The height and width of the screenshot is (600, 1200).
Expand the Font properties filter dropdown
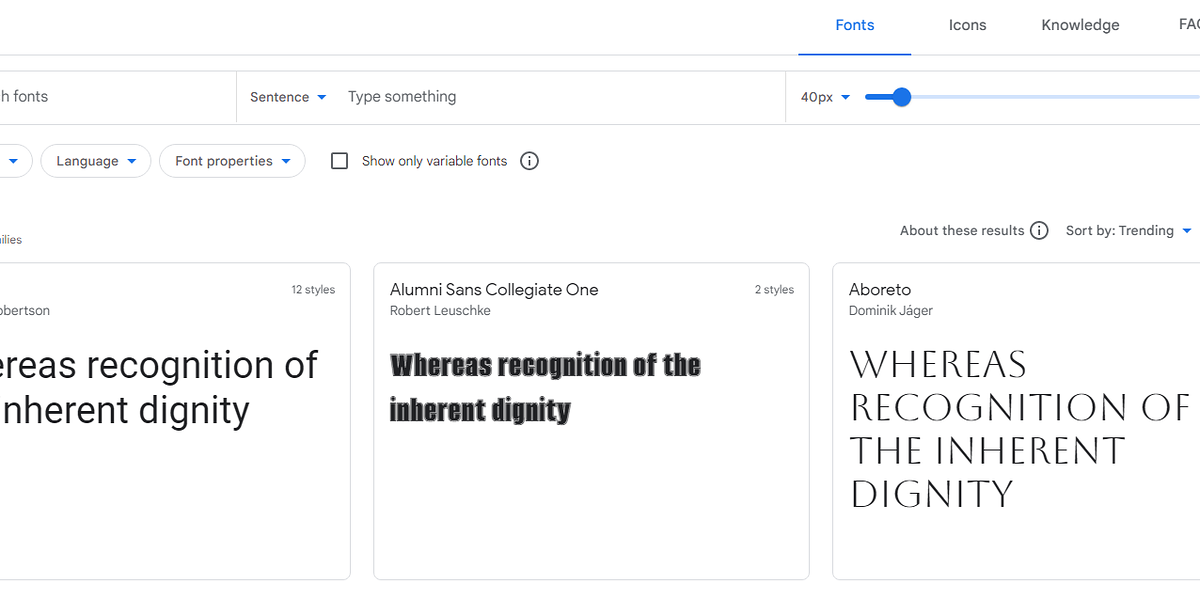(x=232, y=161)
